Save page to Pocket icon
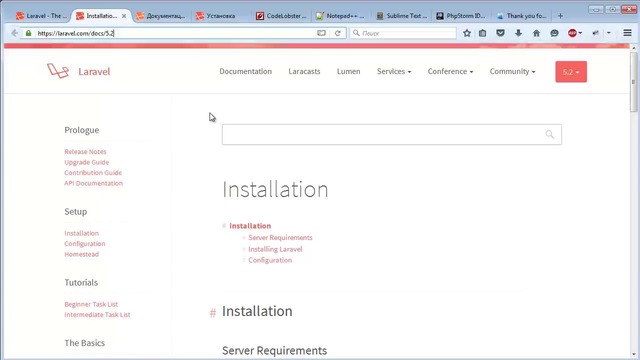Screen dimensions: 640x360 coord(500,33)
